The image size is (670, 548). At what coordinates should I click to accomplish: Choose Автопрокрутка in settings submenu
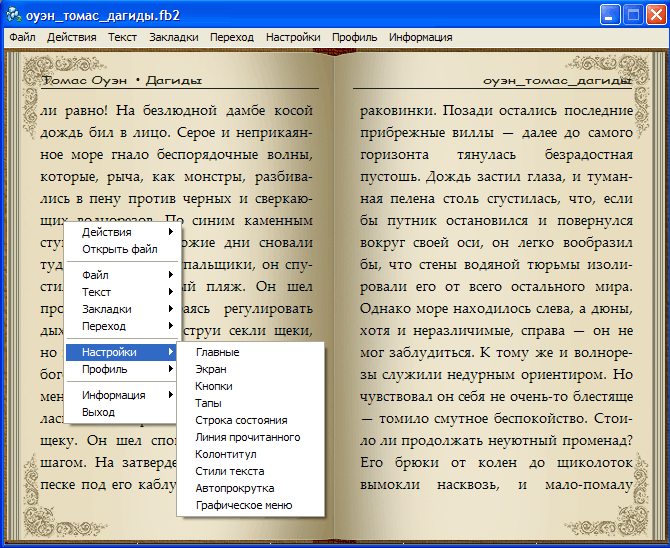coord(234,488)
